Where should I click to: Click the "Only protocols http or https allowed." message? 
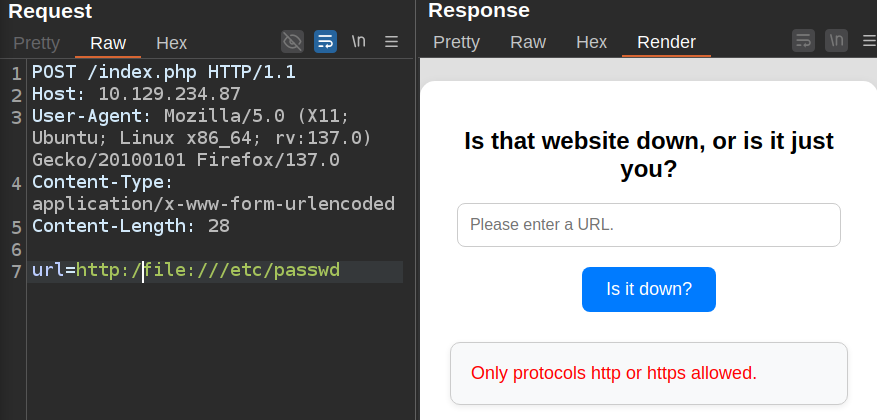[x=614, y=373]
